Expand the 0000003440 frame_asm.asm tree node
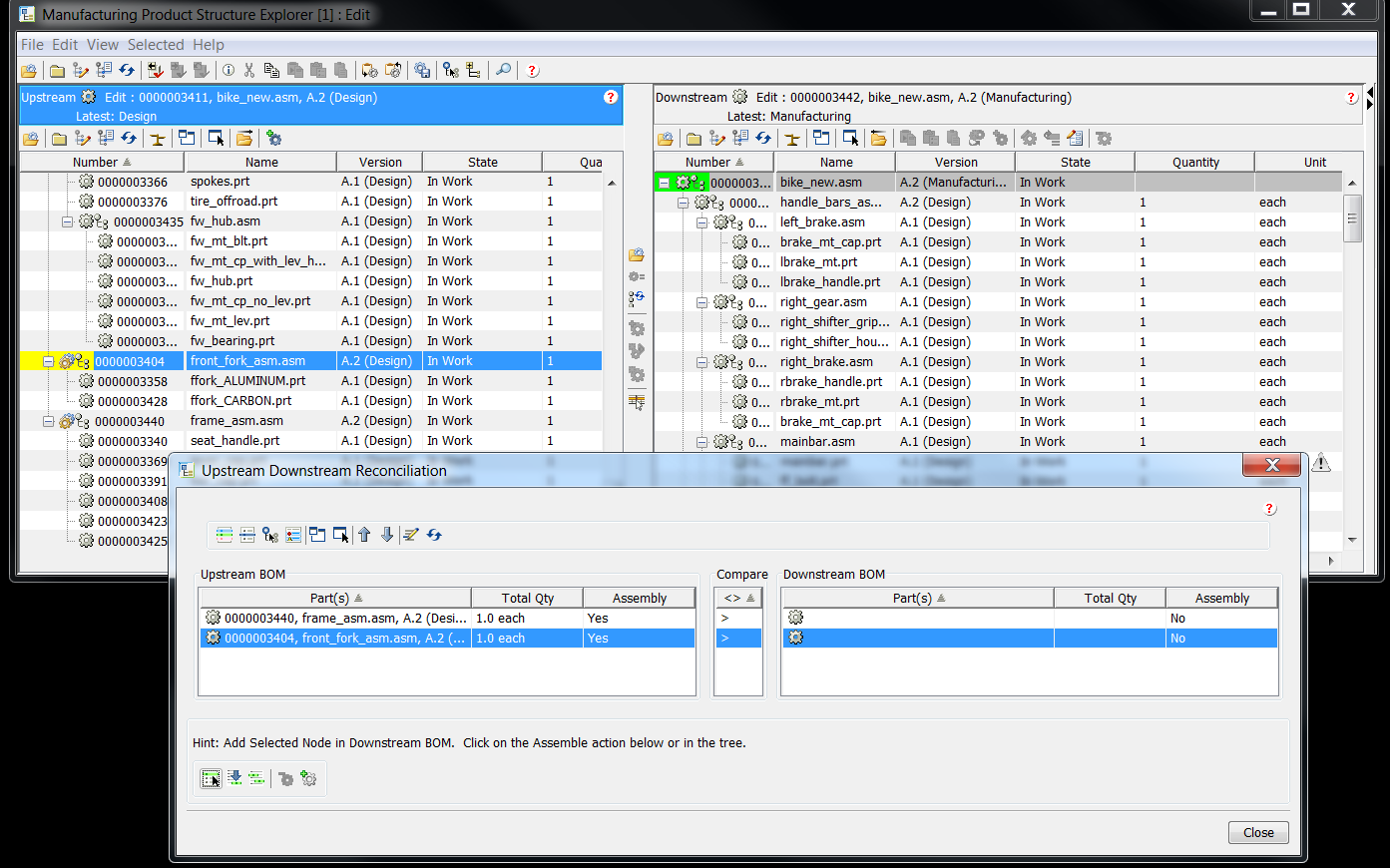This screenshot has height=868, width=1390. pos(47,420)
